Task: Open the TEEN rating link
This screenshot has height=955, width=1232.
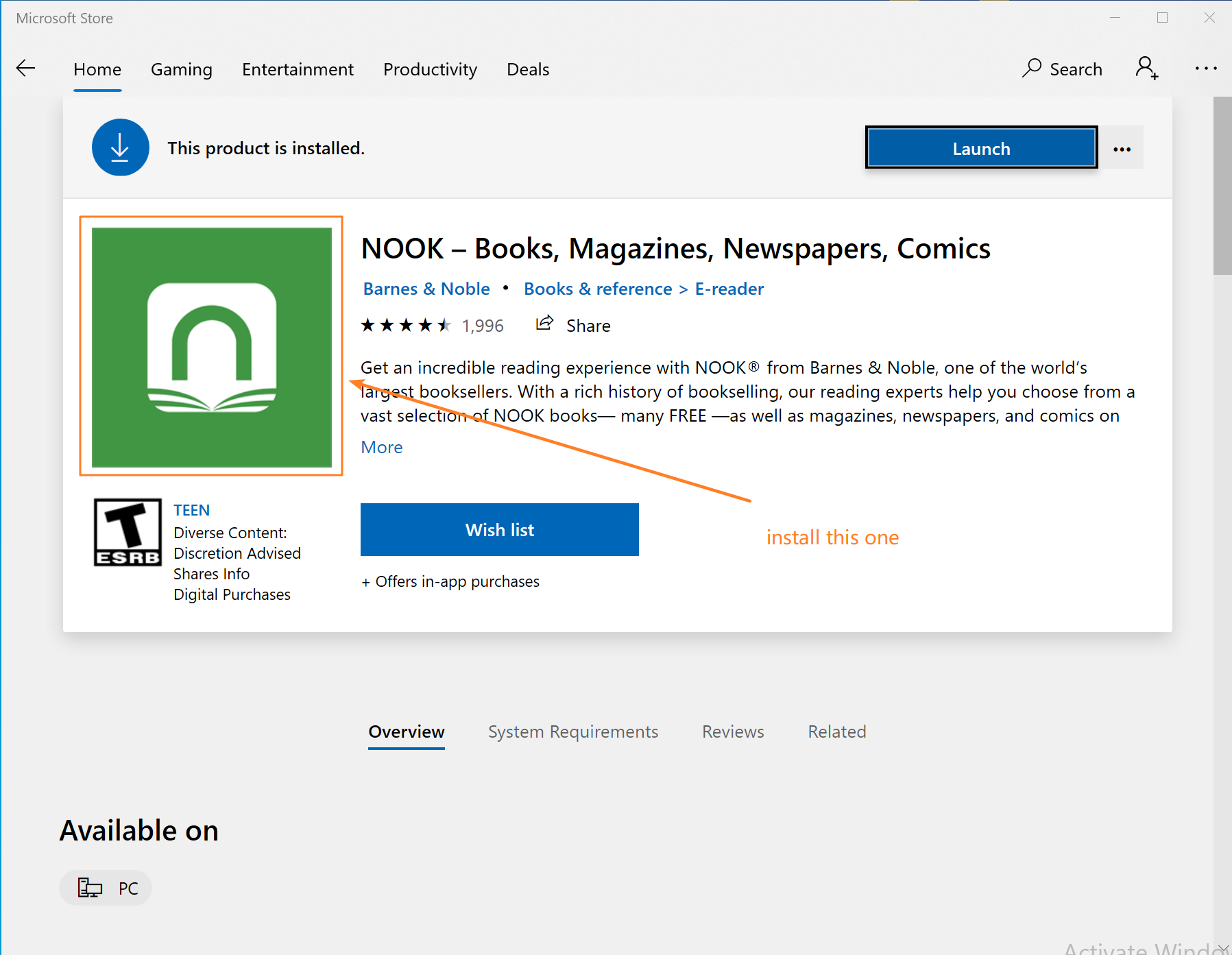Action: (192, 510)
